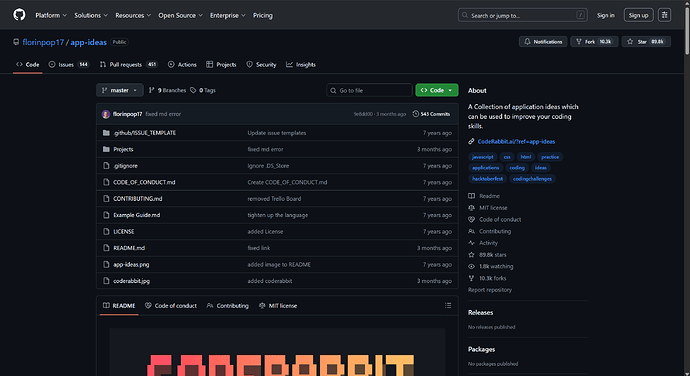This screenshot has height=376, width=690.
Task: Open Example Guide.md file
Action: 137,215
